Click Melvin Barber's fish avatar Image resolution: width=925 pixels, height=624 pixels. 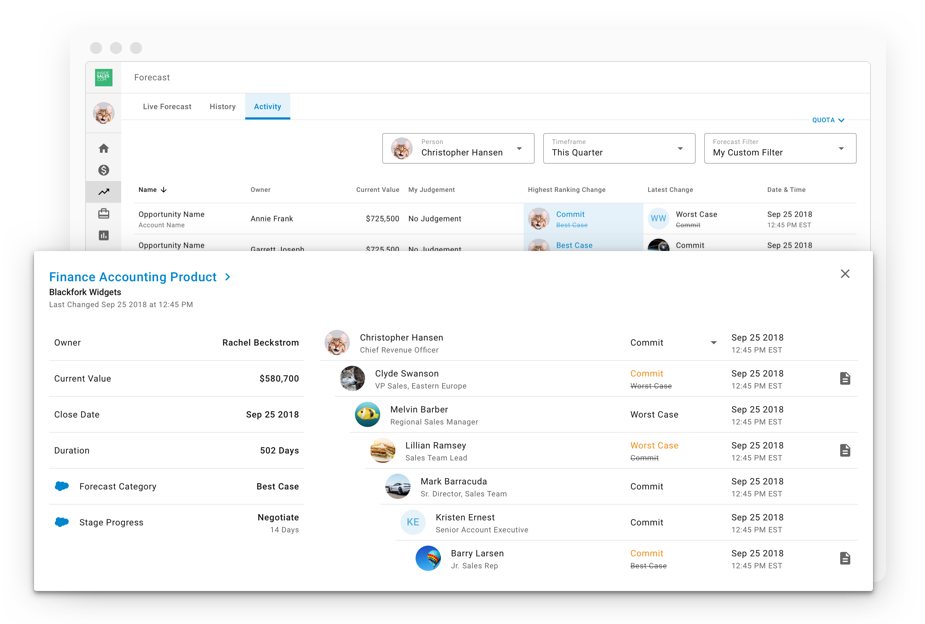[x=367, y=415]
